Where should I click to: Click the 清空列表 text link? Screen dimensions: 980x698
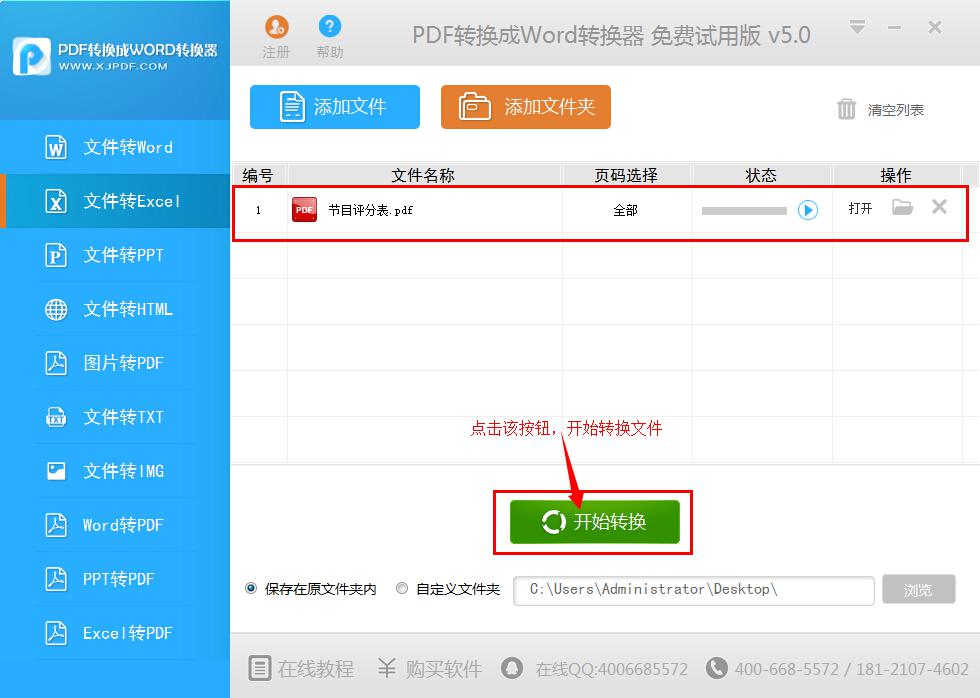pos(896,110)
